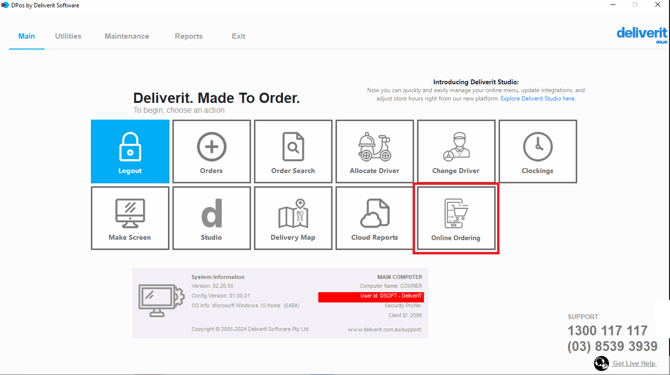The height and width of the screenshot is (375, 670).
Task: Click the Config Version 01.00.01 text
Action: pyautogui.click(x=220, y=296)
